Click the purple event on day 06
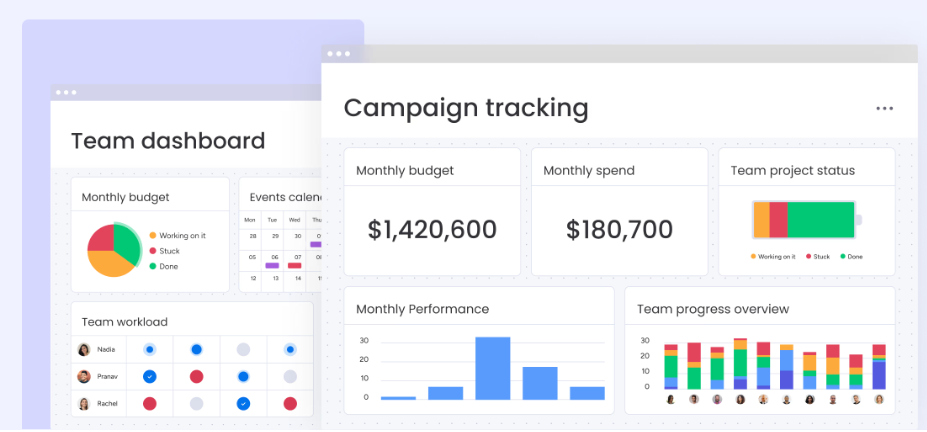The width and height of the screenshot is (927, 432). 272,266
